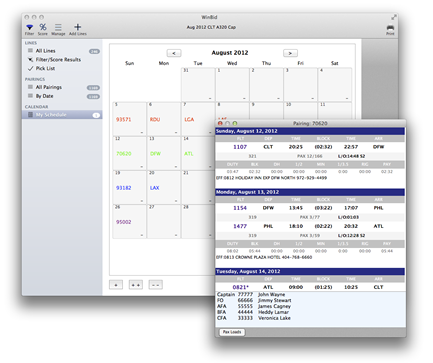433x363 pixels.
Task: Select AFA James Cagney crew row
Action: coord(254,306)
